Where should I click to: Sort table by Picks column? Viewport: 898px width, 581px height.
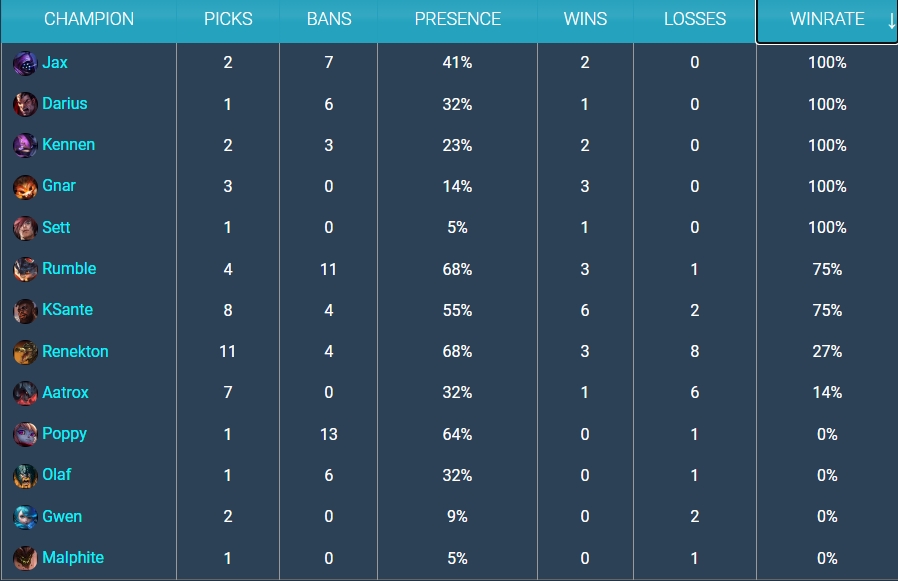pos(228,20)
